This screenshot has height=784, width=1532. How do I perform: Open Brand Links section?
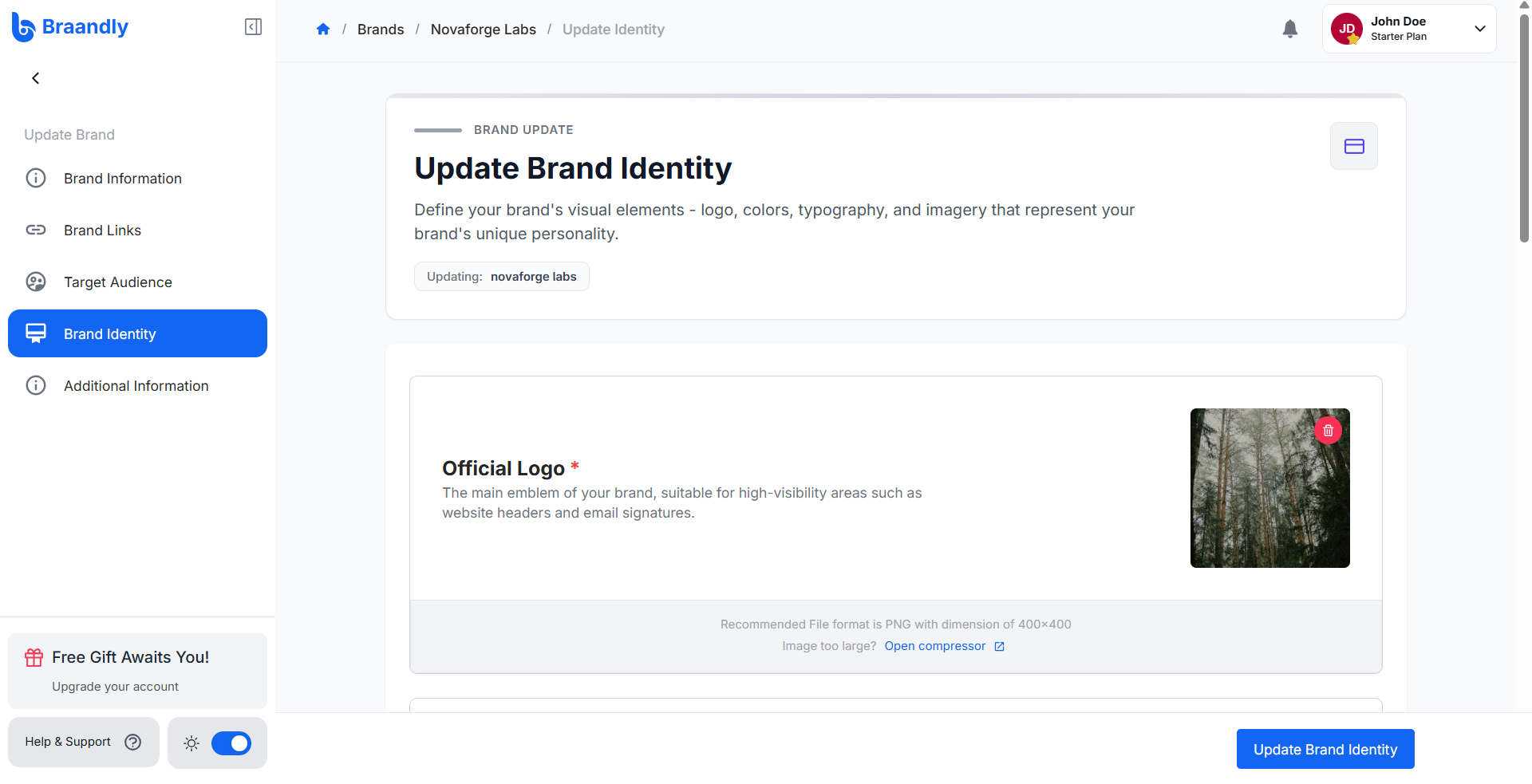point(137,230)
